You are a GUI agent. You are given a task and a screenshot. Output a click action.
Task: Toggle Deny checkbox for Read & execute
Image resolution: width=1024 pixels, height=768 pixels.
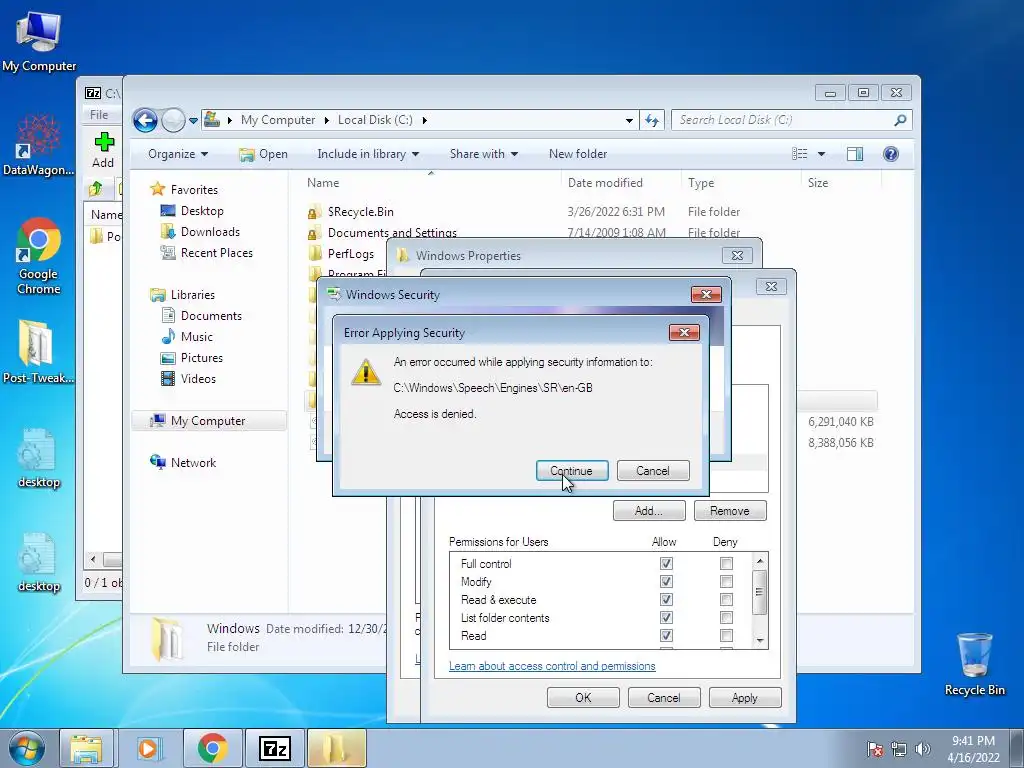[x=726, y=600]
